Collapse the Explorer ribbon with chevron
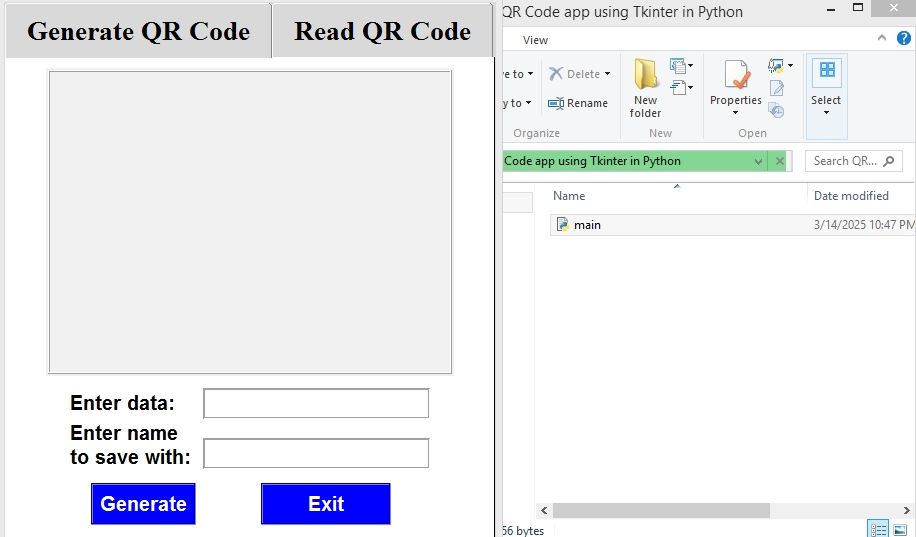Screen dimensions: 916x537 882,38
